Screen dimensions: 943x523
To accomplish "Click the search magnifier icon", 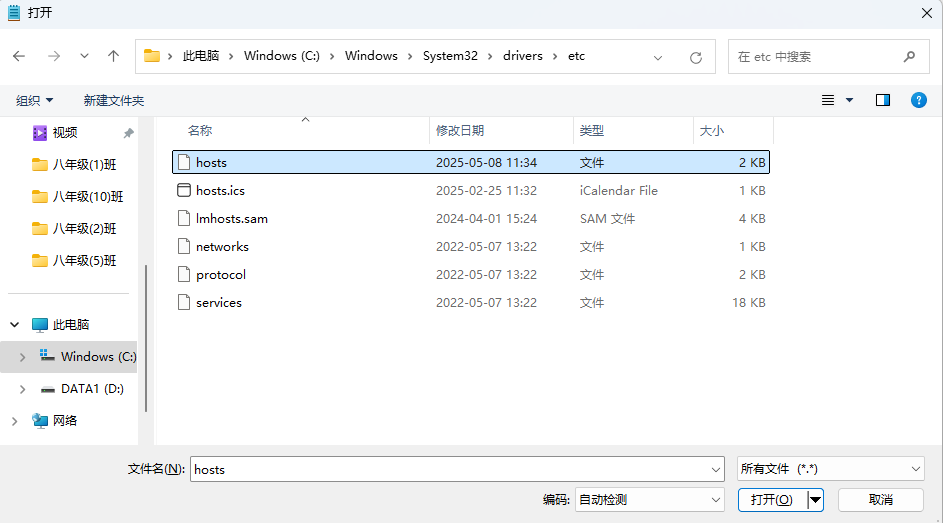I will click(909, 57).
